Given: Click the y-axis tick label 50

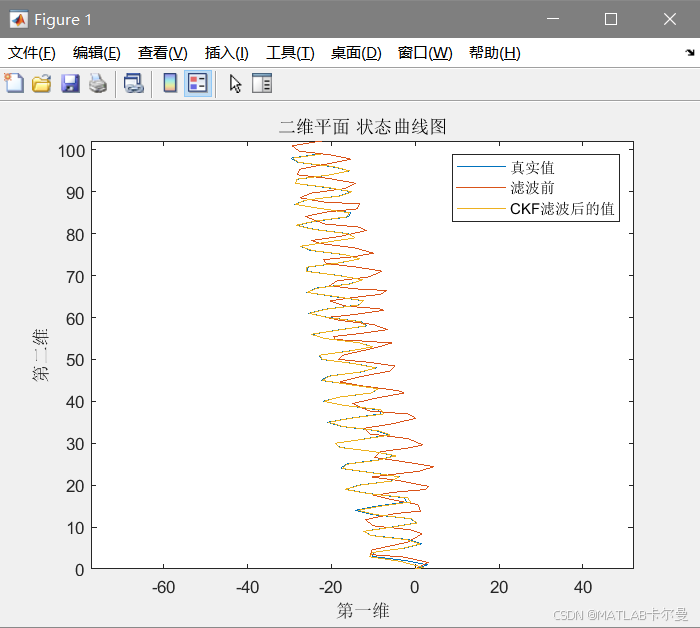Looking at the screenshot, I should (x=75, y=360).
